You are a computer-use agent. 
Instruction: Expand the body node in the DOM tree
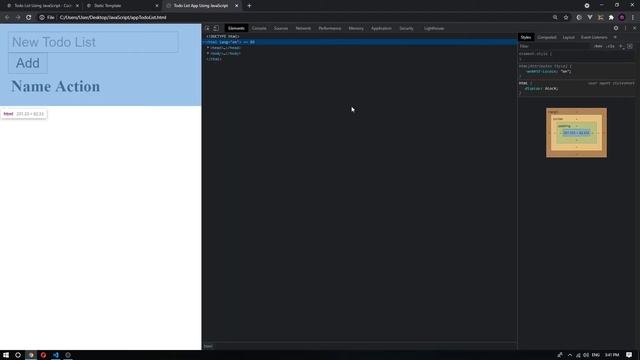click(x=208, y=53)
